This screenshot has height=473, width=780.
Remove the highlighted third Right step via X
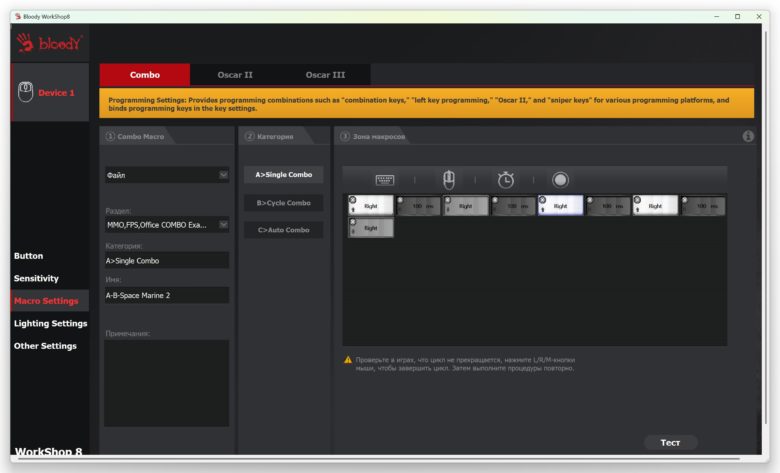click(542, 200)
